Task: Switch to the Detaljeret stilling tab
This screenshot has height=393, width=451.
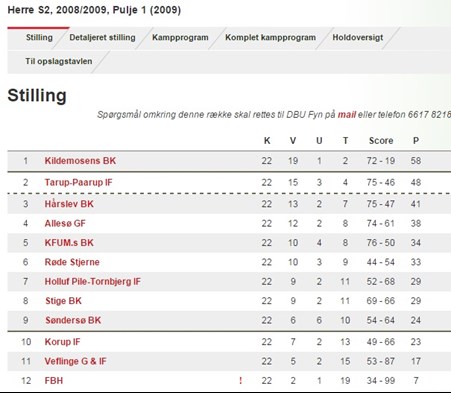Action: (102, 37)
